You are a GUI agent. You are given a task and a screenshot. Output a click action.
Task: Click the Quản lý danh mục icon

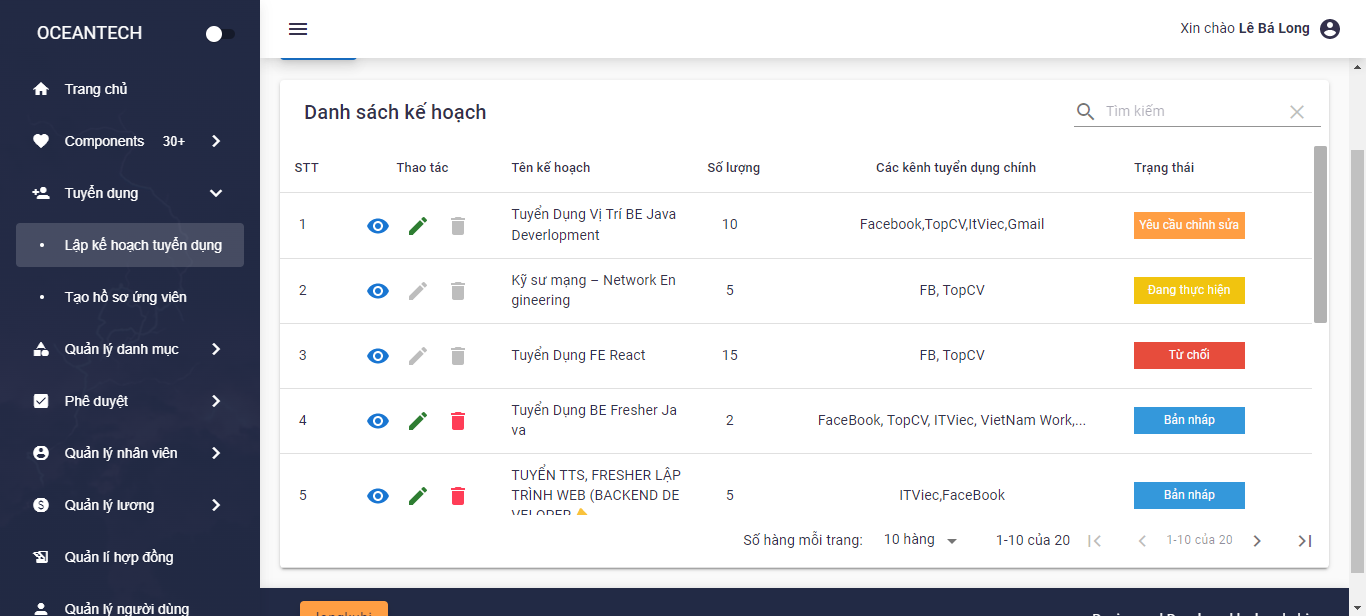point(41,349)
